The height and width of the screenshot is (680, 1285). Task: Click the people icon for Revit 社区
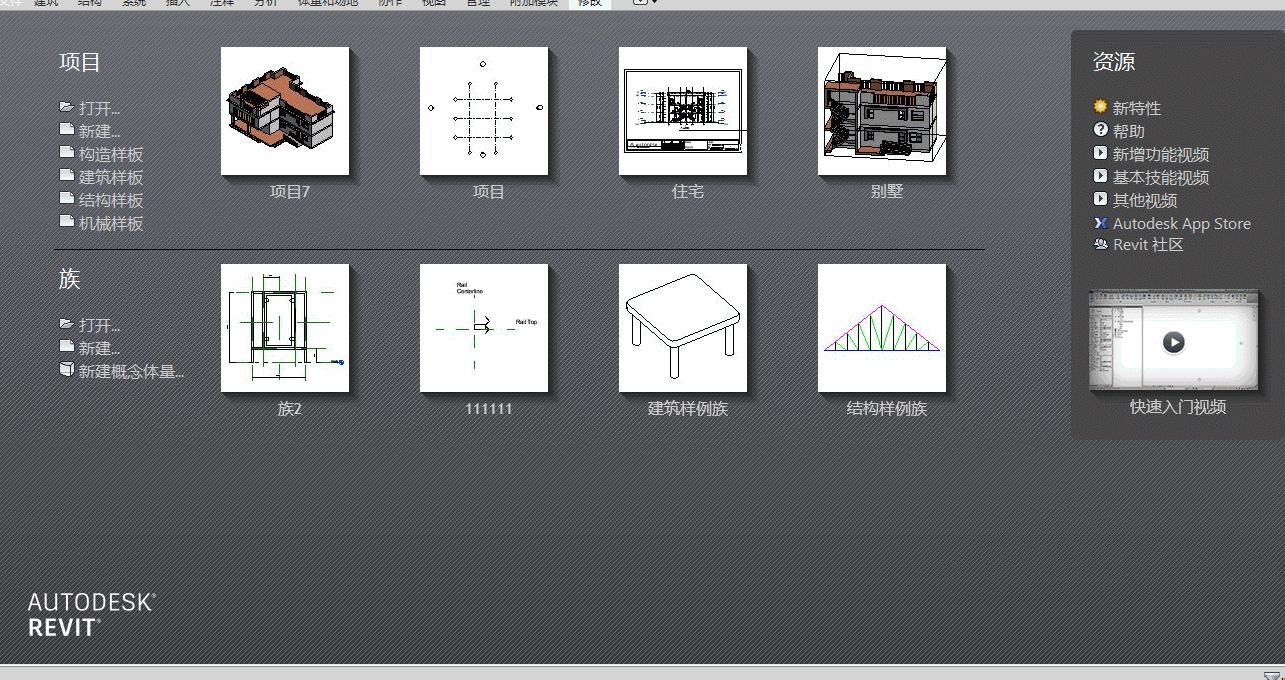tap(1101, 244)
